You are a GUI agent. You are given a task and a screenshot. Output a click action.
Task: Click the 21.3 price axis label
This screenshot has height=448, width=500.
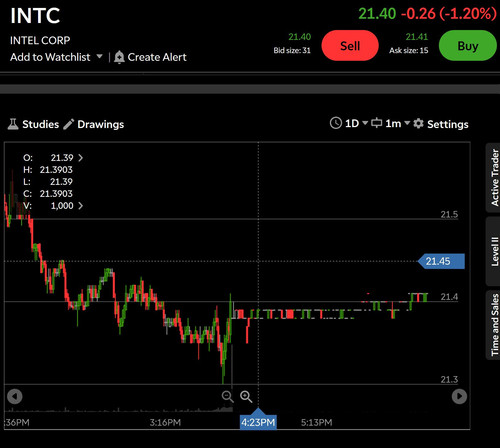(x=449, y=379)
